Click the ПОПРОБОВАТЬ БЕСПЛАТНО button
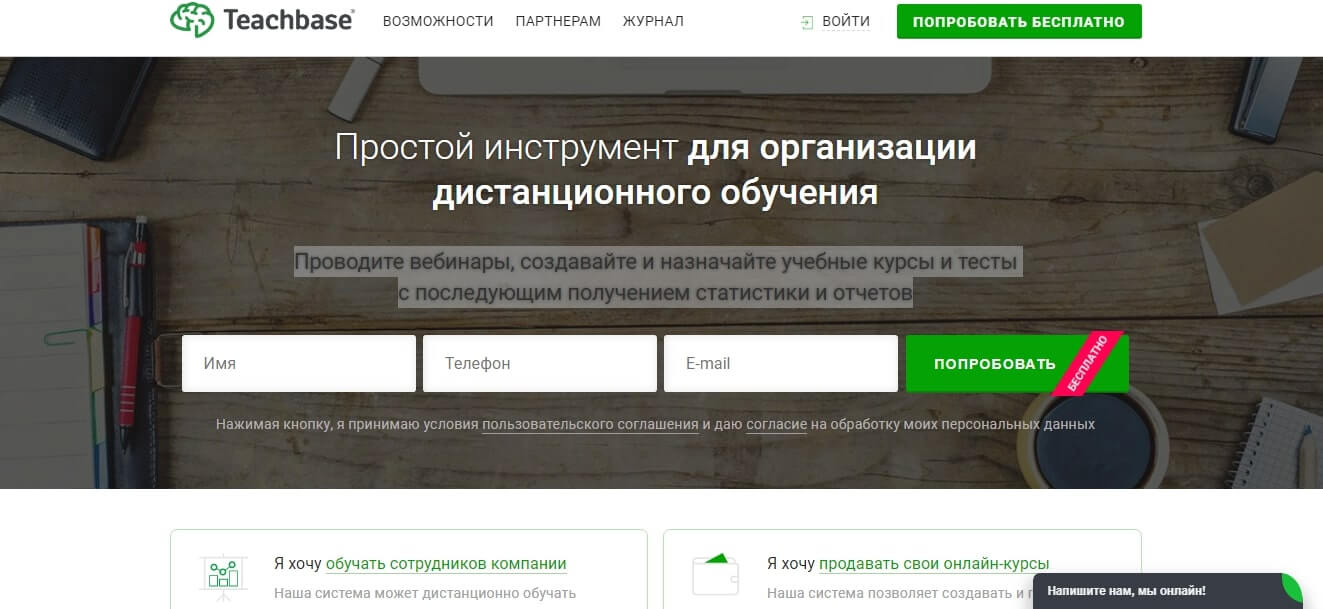This screenshot has width=1323, height=609. click(x=1019, y=20)
